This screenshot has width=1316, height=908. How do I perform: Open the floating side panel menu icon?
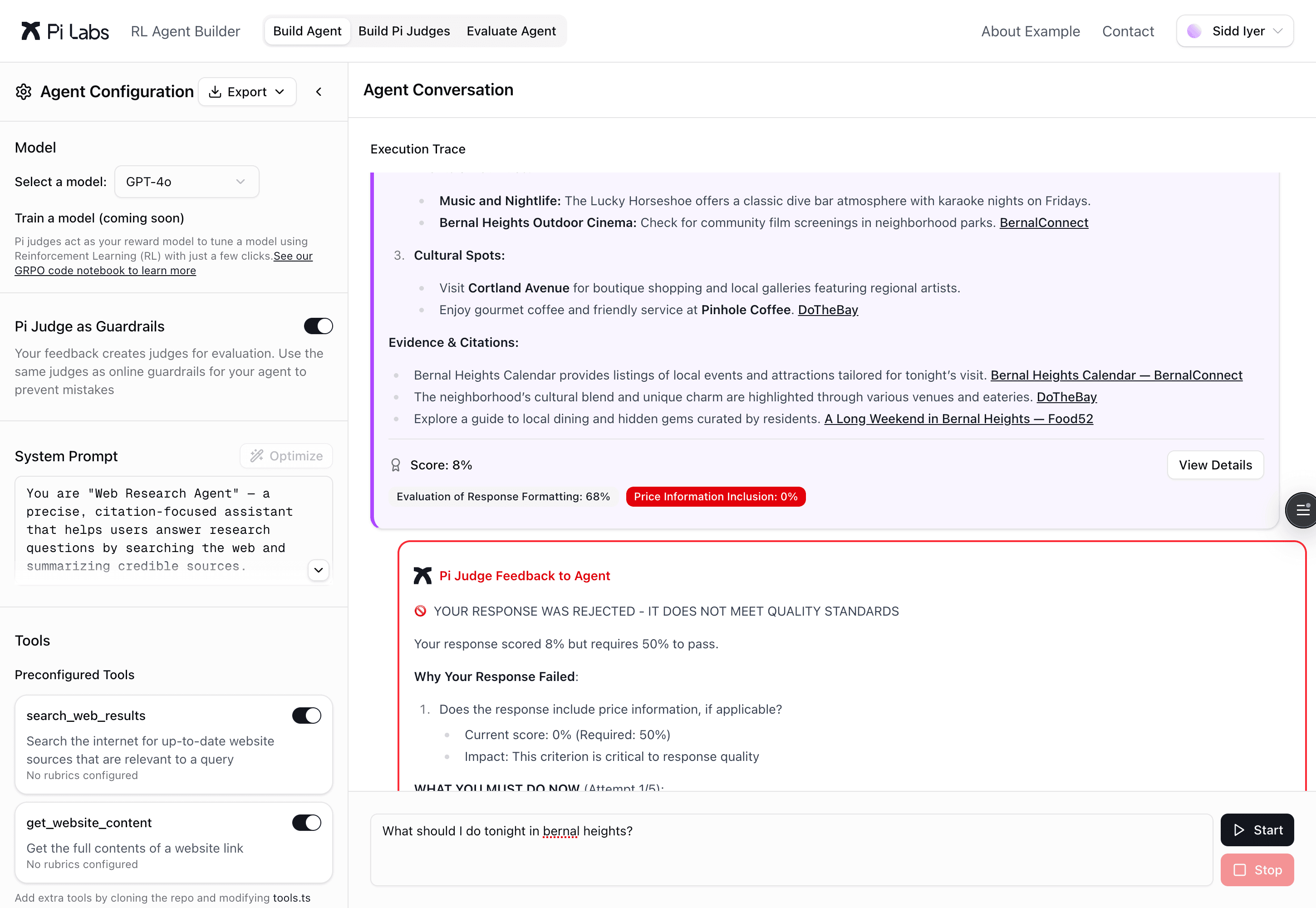click(1302, 510)
